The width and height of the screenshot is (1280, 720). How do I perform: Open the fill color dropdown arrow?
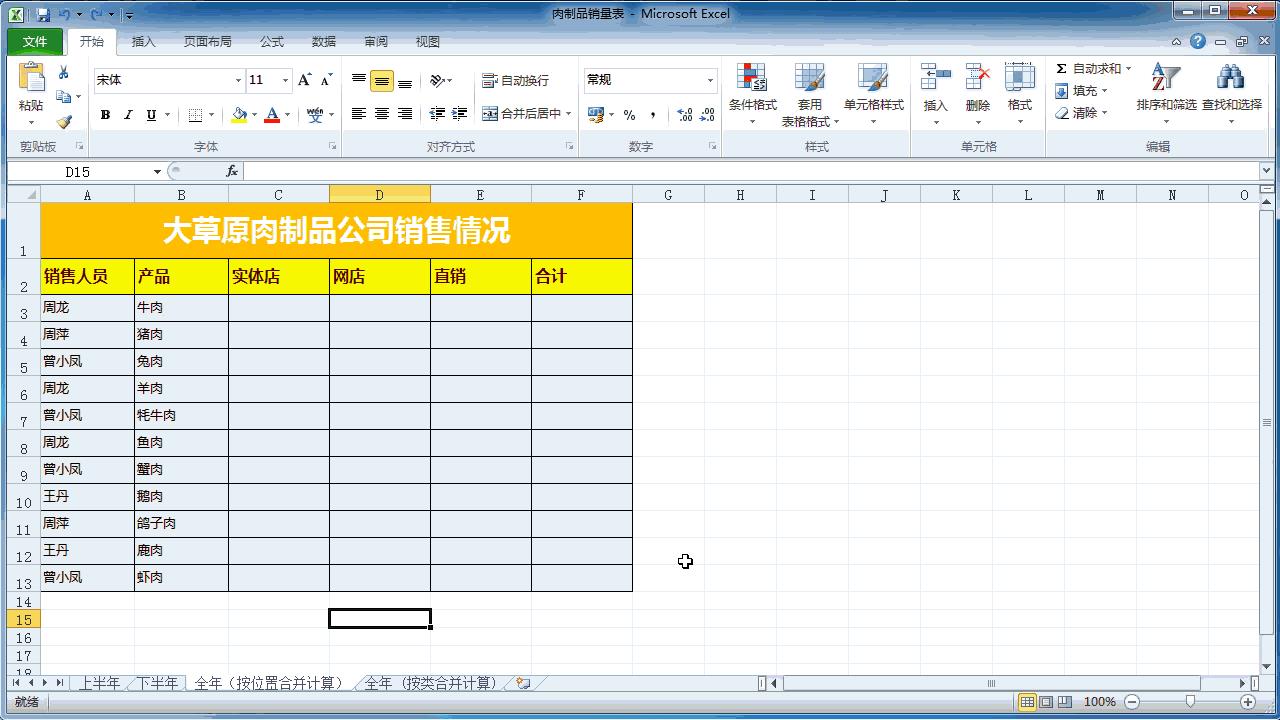(x=254, y=115)
